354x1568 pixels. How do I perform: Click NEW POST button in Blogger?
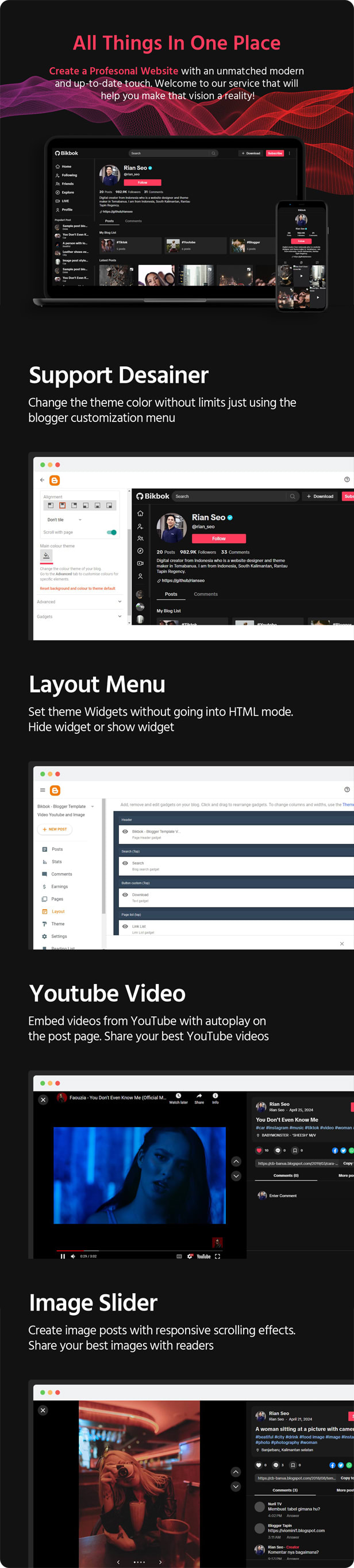pyautogui.click(x=55, y=829)
